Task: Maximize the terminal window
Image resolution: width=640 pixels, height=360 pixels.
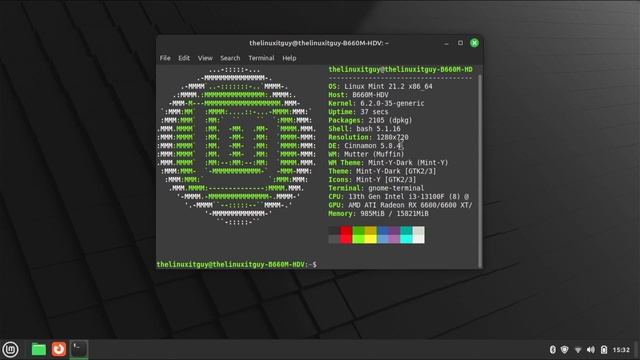Action: pyautogui.click(x=460, y=43)
